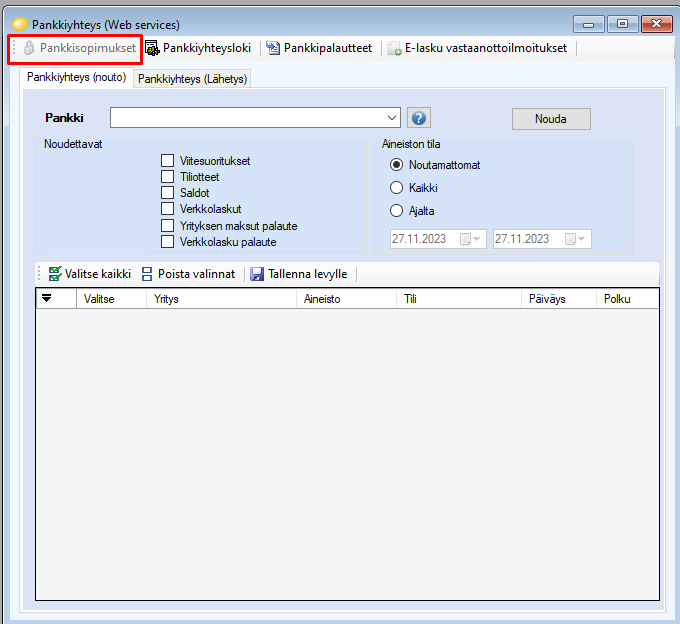Select the Pankkiyhteys (nouto) tab

pos(76,77)
